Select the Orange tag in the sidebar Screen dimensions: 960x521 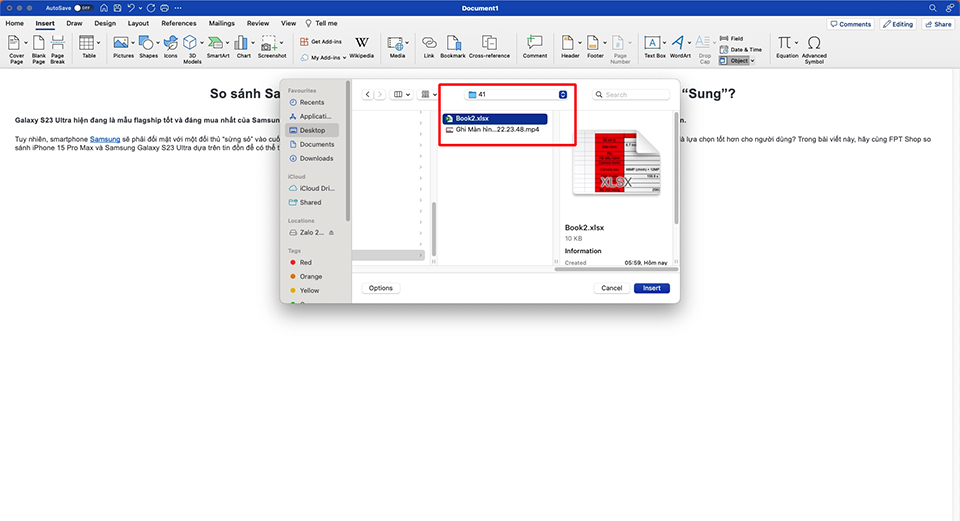(x=310, y=276)
